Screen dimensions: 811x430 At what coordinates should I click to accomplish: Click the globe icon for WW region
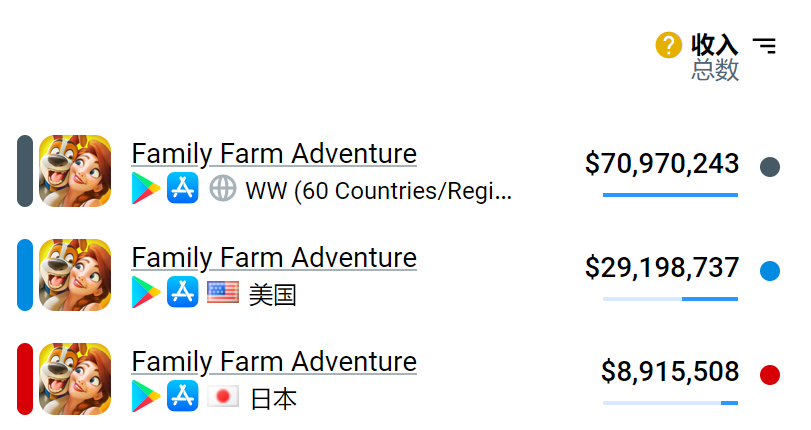[223, 189]
